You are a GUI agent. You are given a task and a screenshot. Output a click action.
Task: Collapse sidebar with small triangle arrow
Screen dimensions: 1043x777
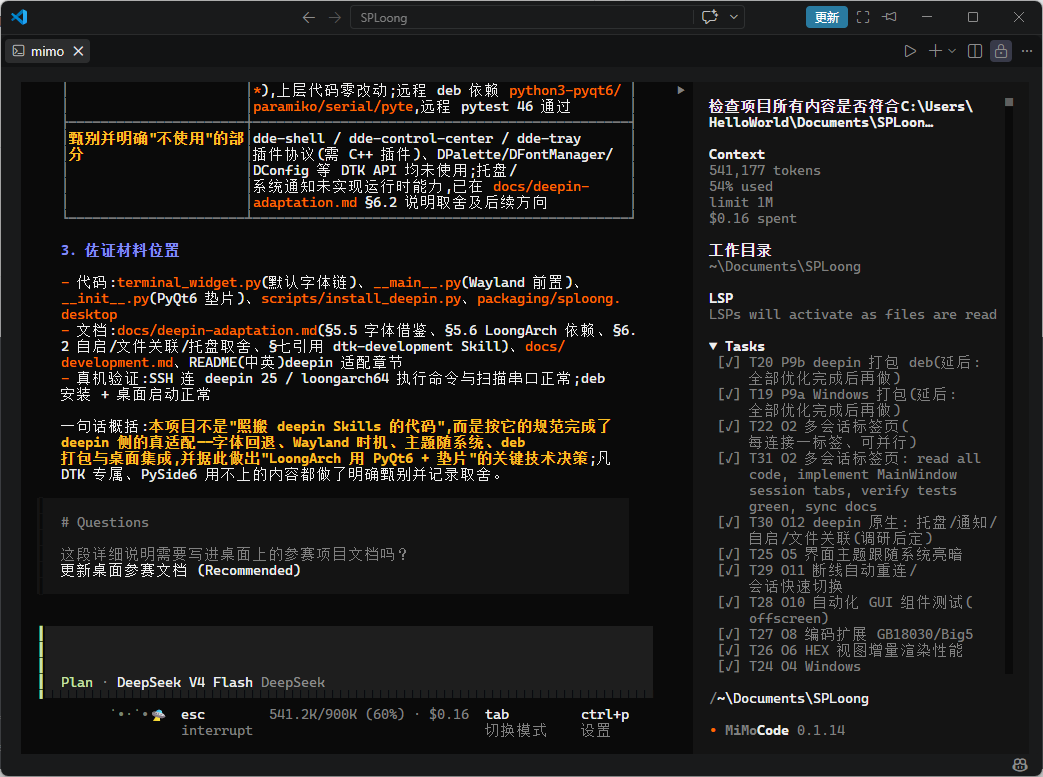tap(680, 90)
